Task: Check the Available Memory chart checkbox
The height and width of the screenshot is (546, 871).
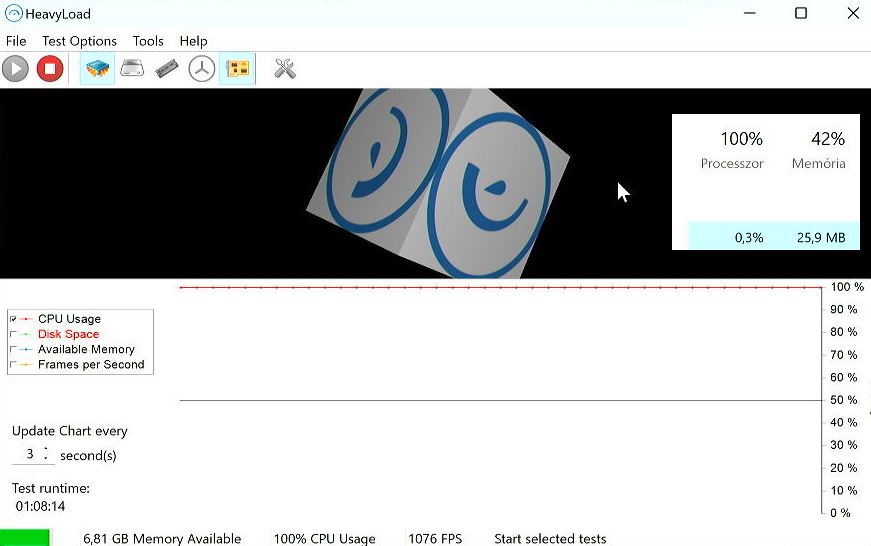Action: pyautogui.click(x=13, y=350)
